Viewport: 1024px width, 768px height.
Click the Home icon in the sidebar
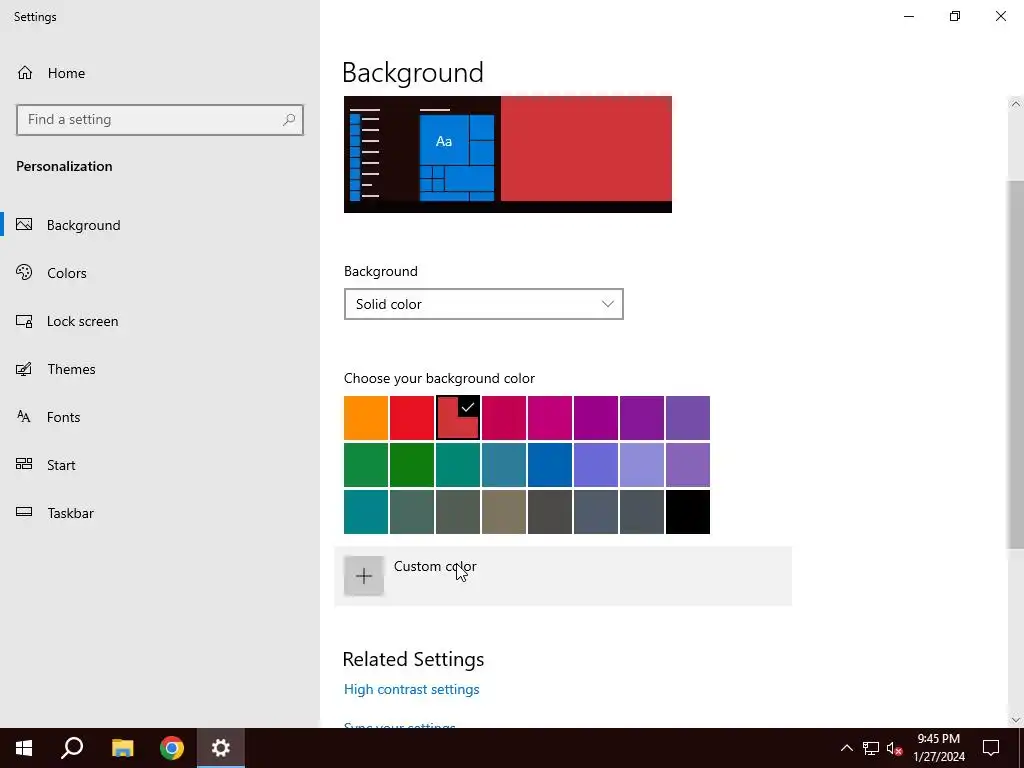(x=25, y=72)
